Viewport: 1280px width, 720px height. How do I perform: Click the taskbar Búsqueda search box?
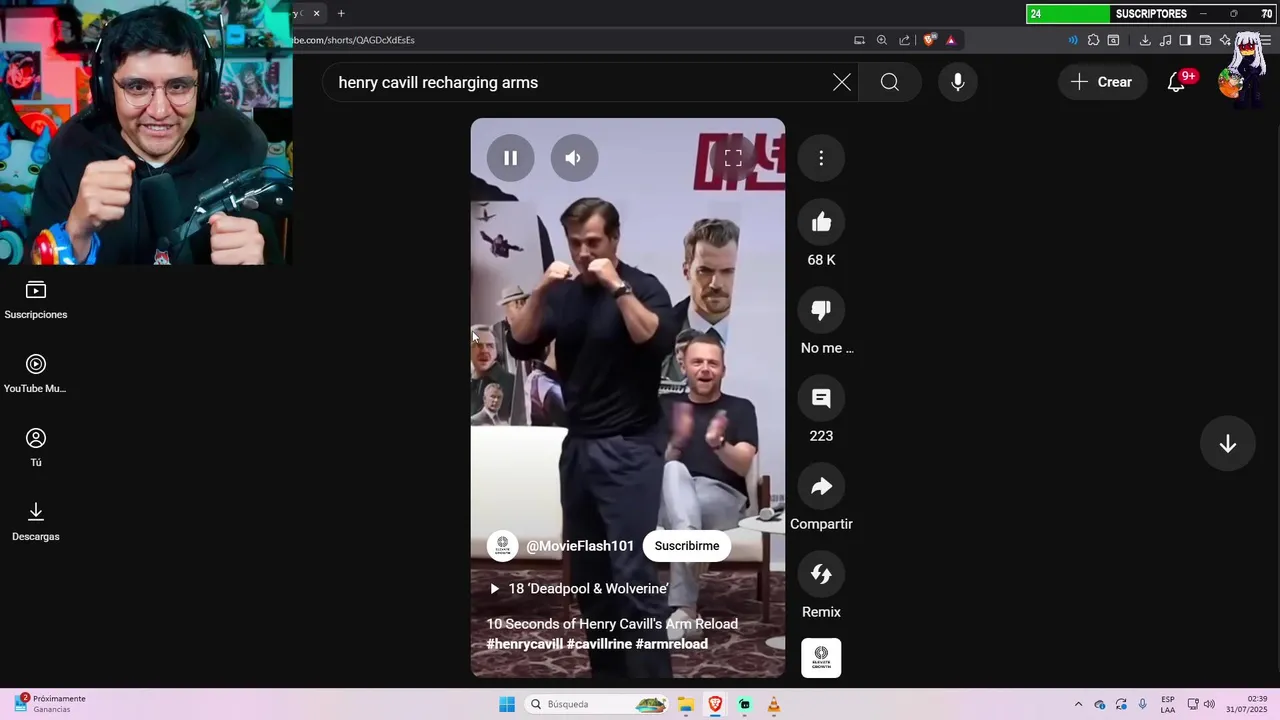tap(597, 704)
